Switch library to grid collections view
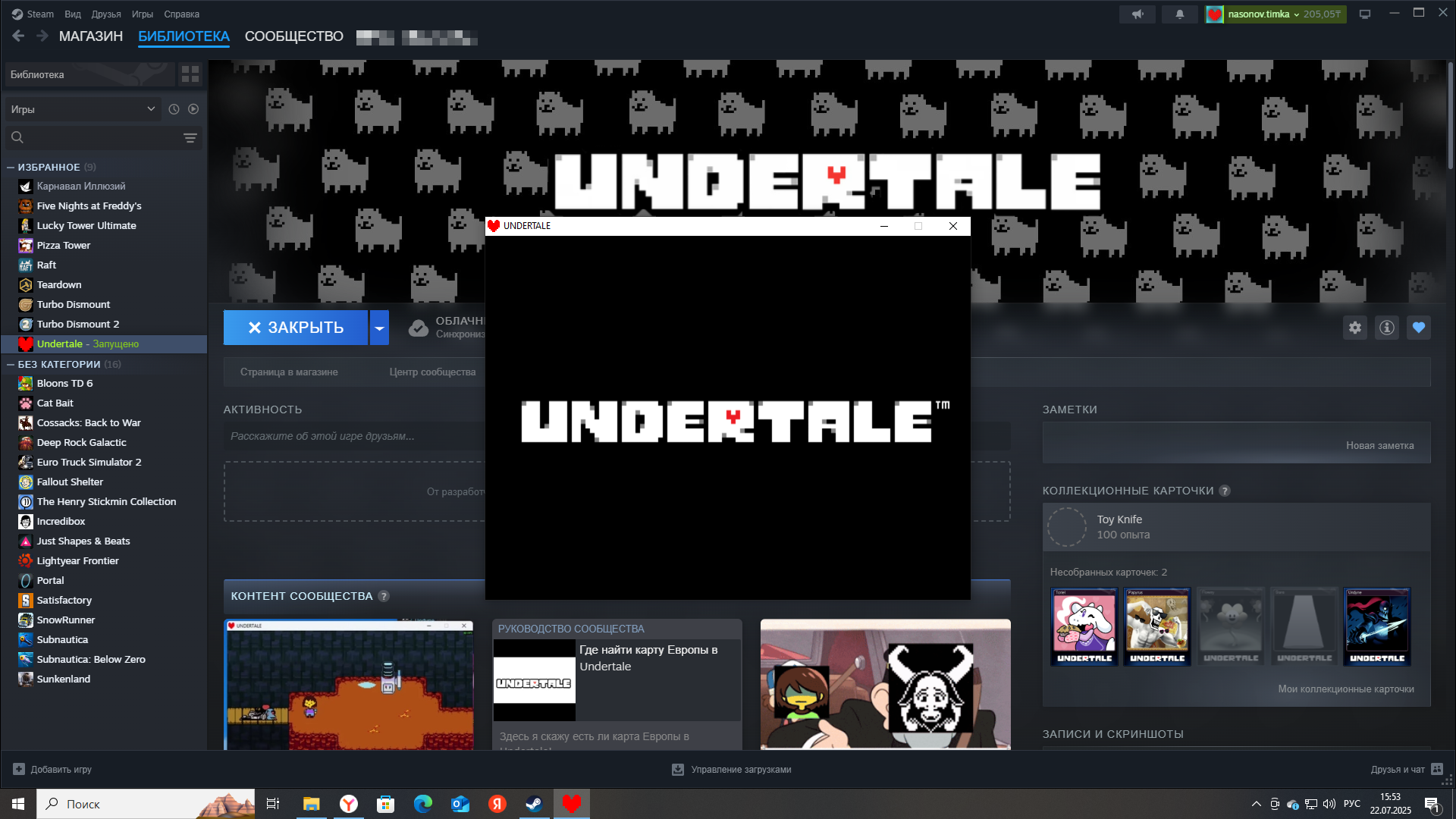 (x=190, y=74)
